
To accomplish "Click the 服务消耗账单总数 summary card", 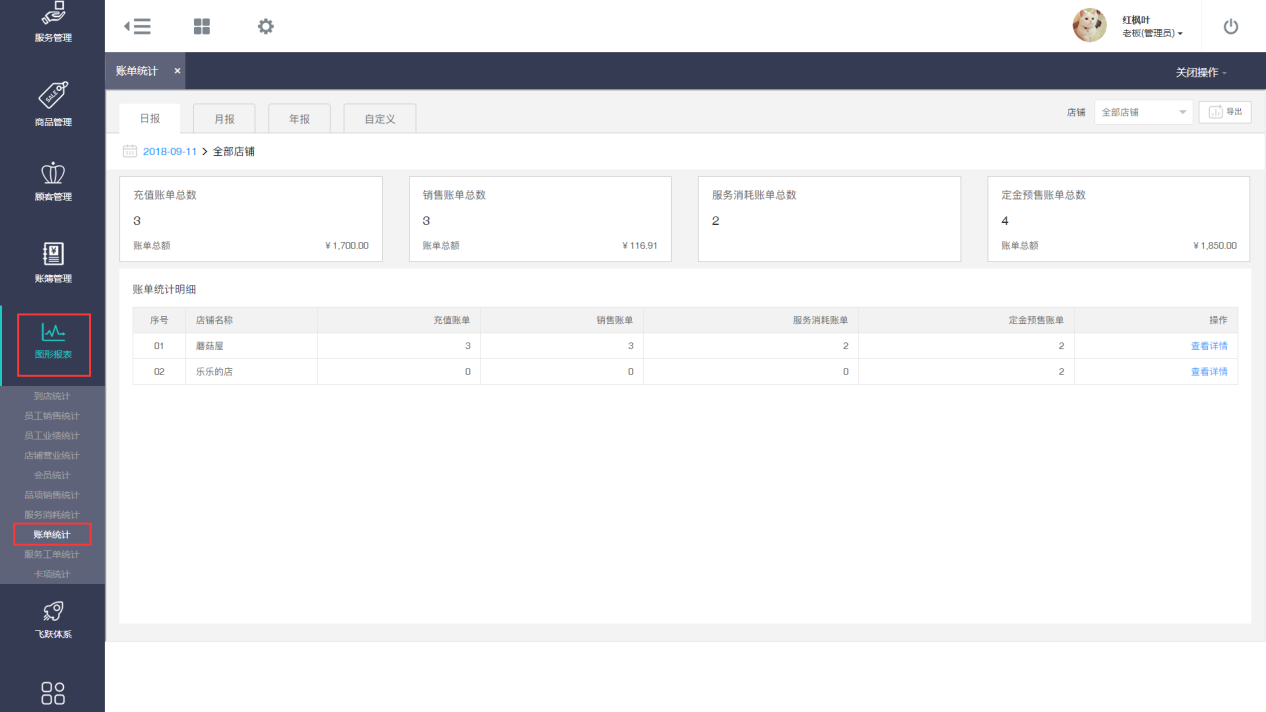I will coord(829,219).
